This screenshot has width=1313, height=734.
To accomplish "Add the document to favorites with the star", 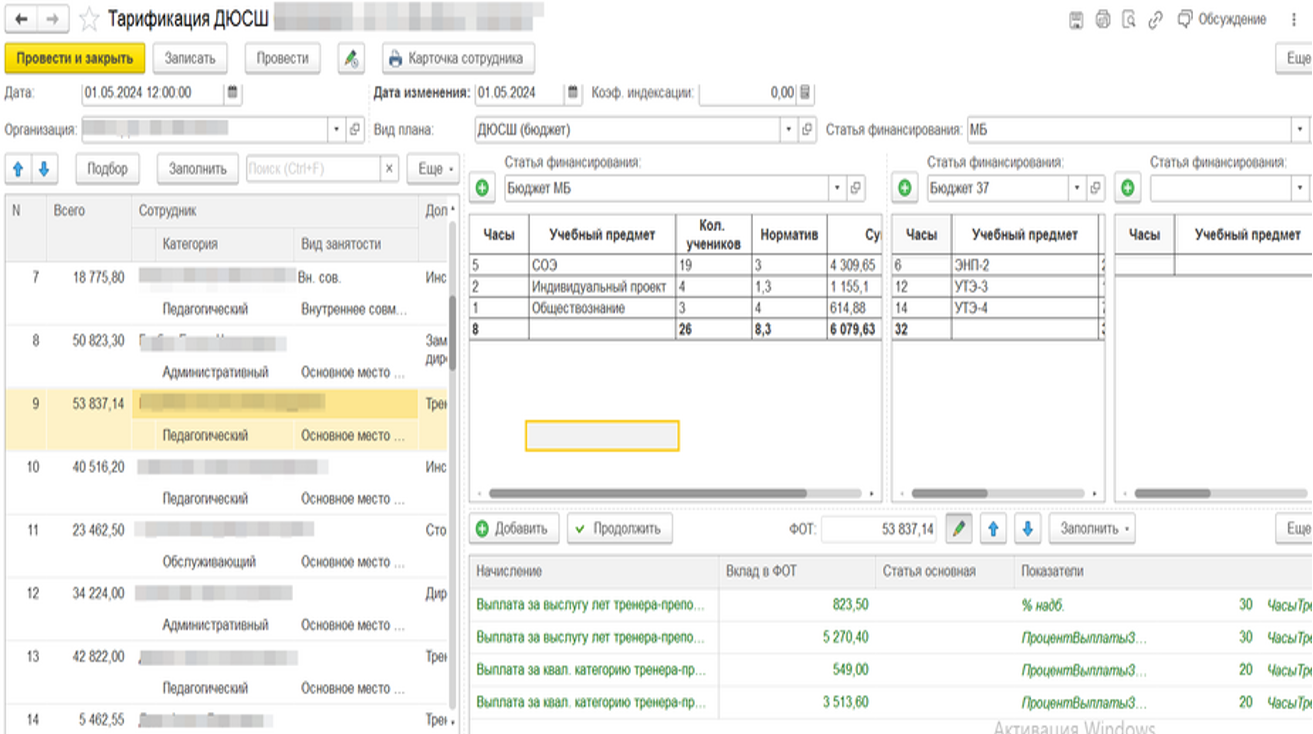I will pos(89,19).
